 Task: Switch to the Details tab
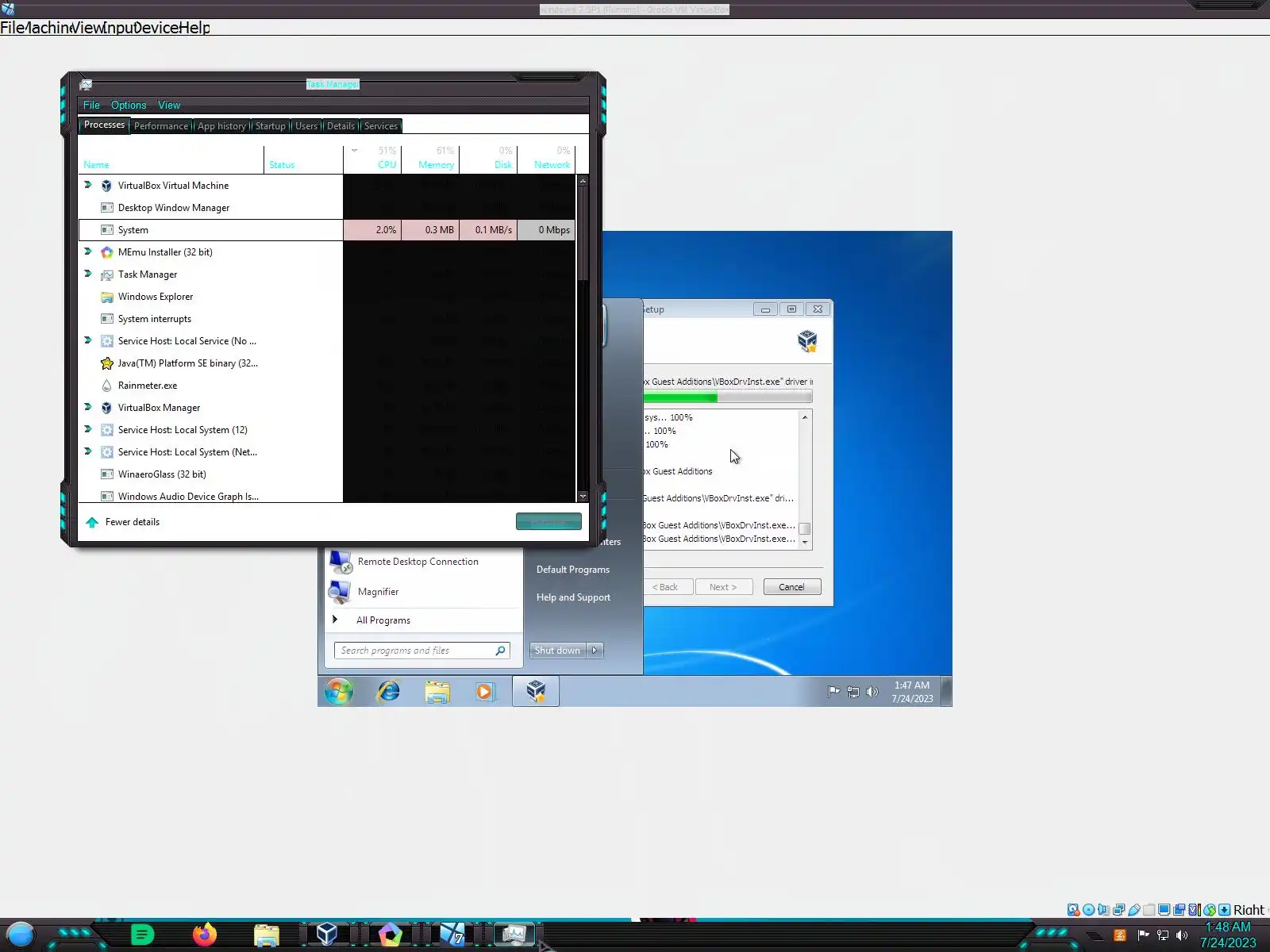tap(341, 126)
